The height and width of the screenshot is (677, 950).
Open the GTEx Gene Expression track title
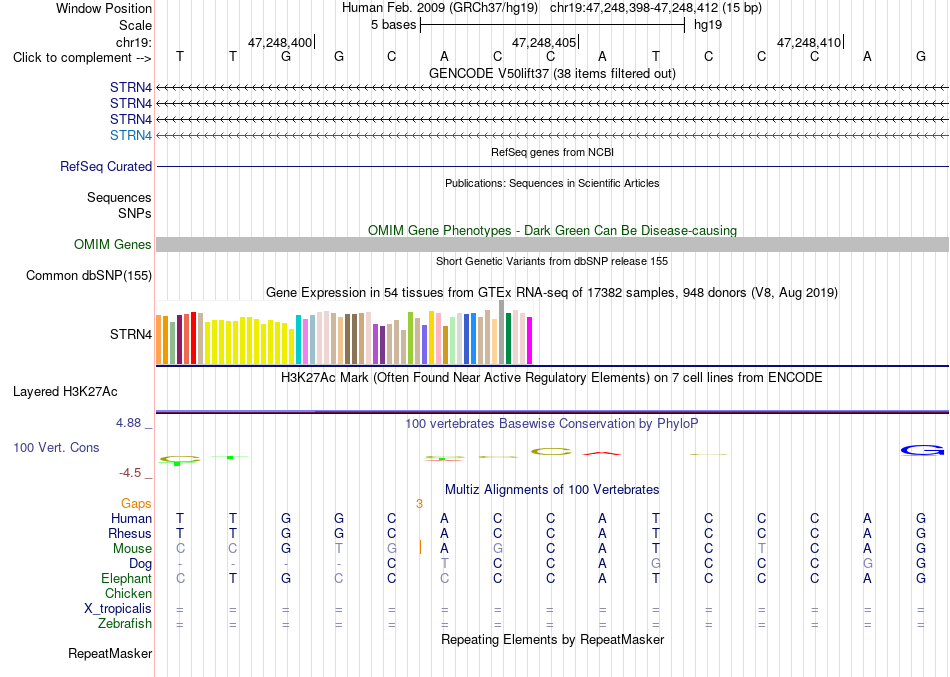click(552, 293)
